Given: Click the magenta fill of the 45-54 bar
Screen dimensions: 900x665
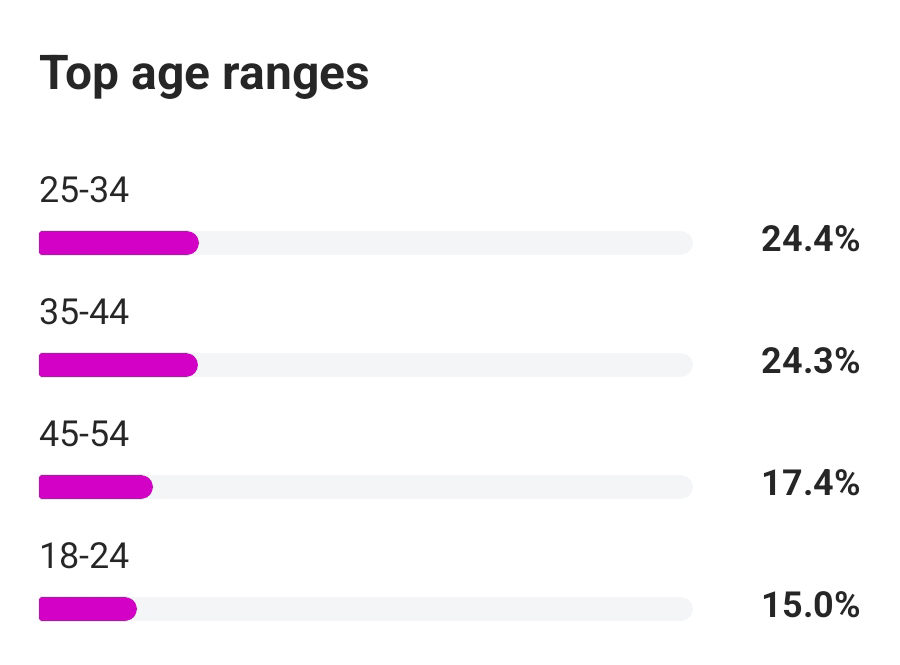Looking at the screenshot, I should 95,487.
